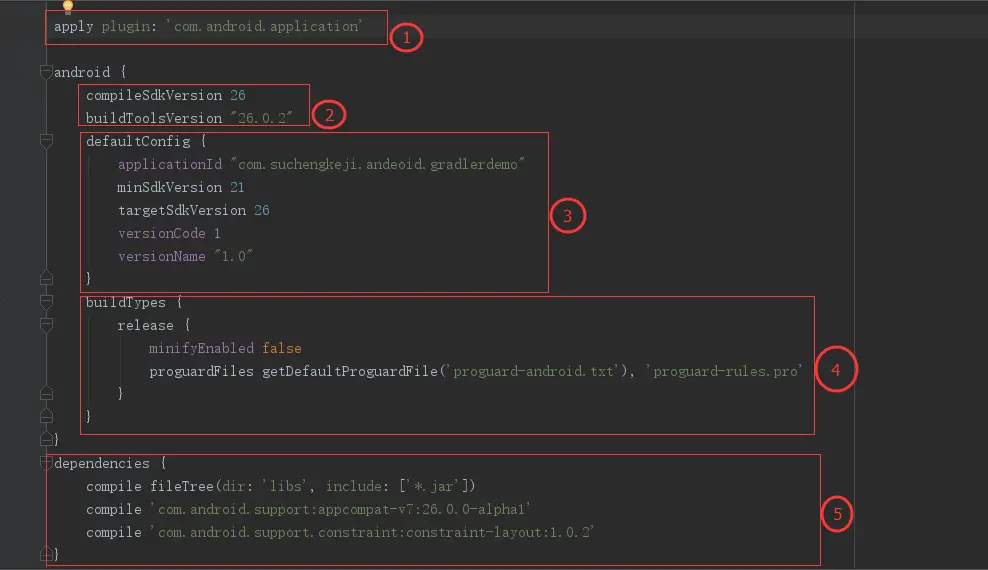The image size is (988, 570).
Task: Collapse the android block fold marker
Action: click(x=46, y=72)
